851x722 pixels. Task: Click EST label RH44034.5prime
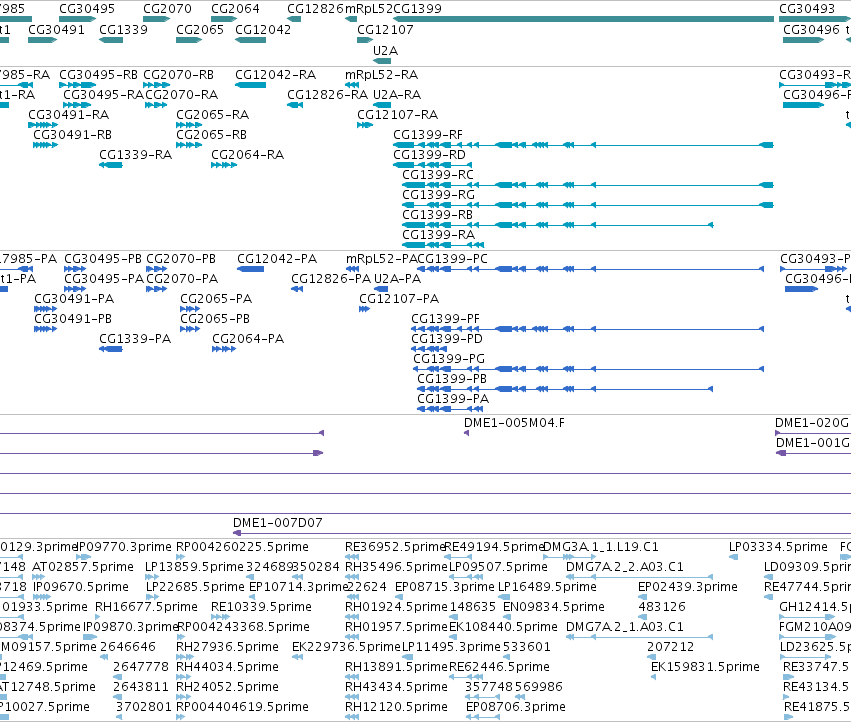pyautogui.click(x=227, y=667)
